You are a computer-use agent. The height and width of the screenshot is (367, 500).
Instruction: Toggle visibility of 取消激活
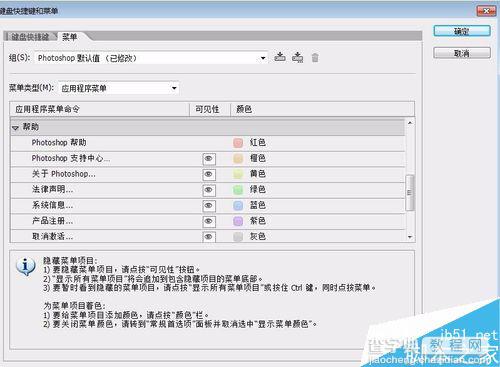(209, 237)
